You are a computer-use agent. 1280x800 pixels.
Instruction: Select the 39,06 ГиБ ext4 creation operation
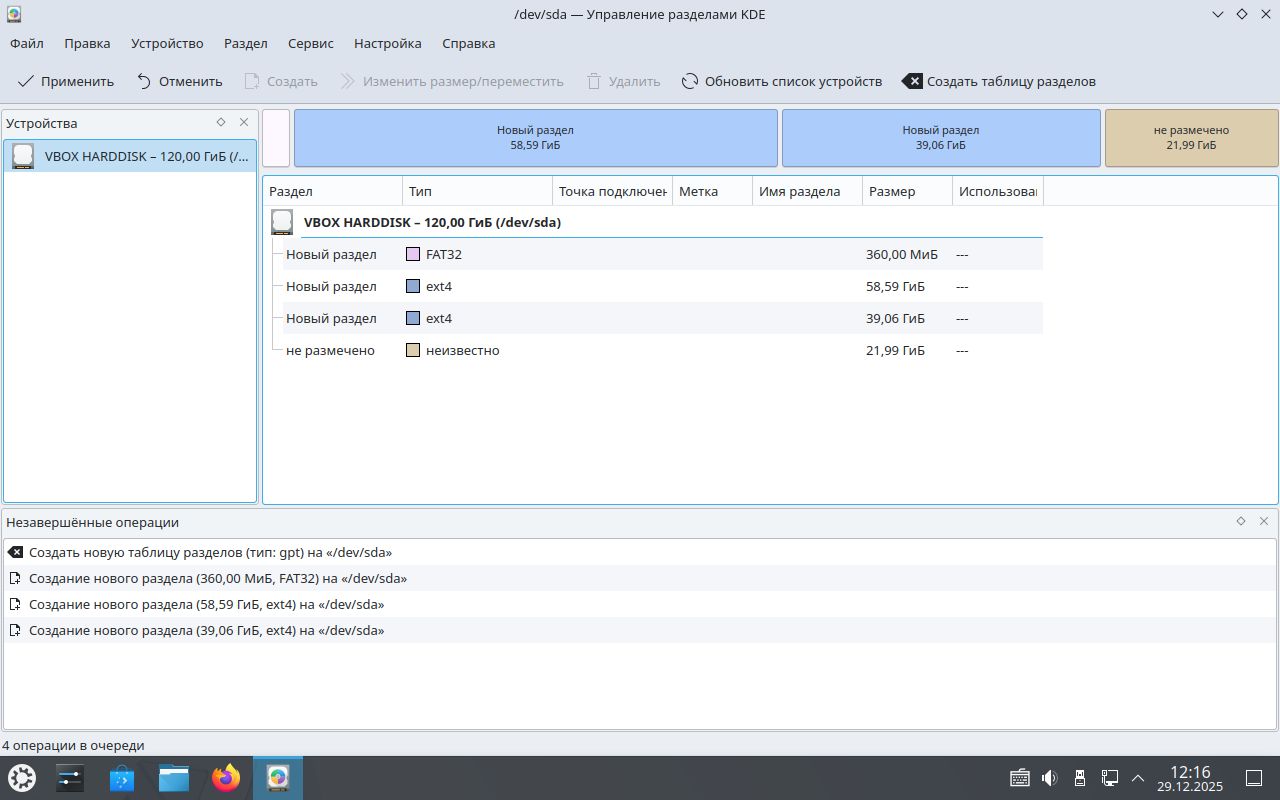point(639,630)
